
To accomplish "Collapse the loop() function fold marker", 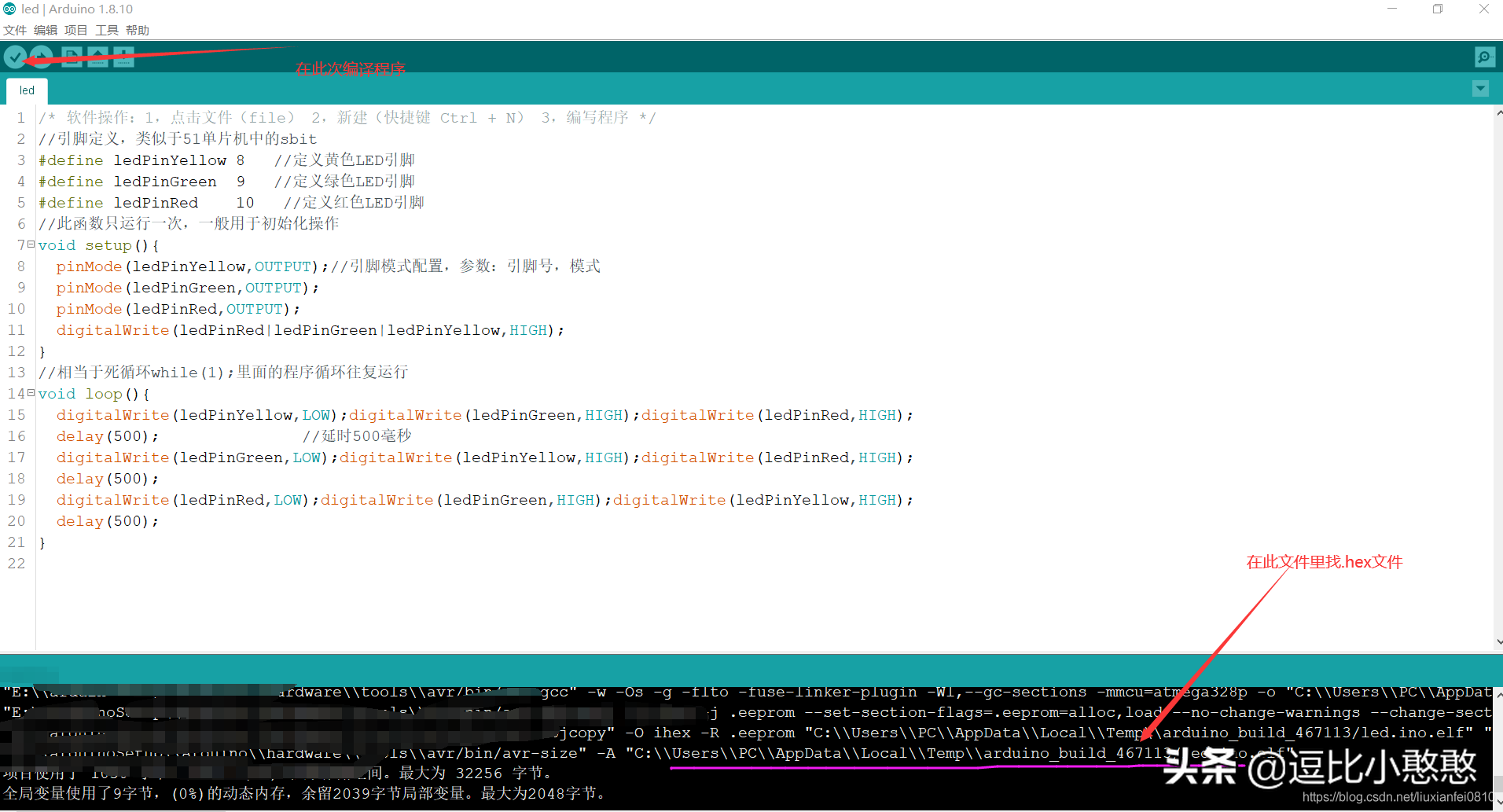I will [x=29, y=392].
